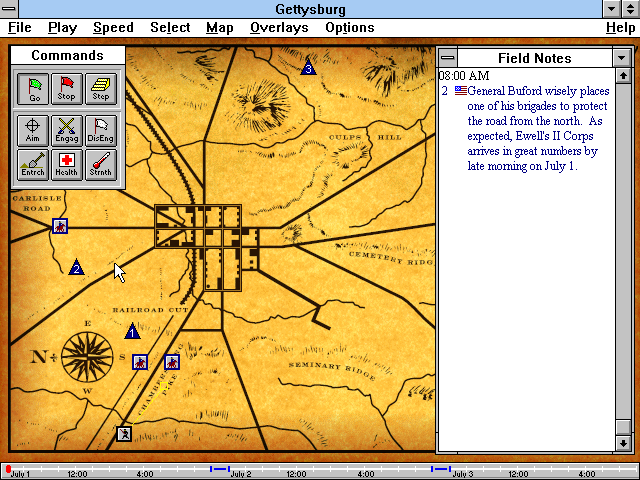Click blue triangle marker number 1

coord(132,331)
